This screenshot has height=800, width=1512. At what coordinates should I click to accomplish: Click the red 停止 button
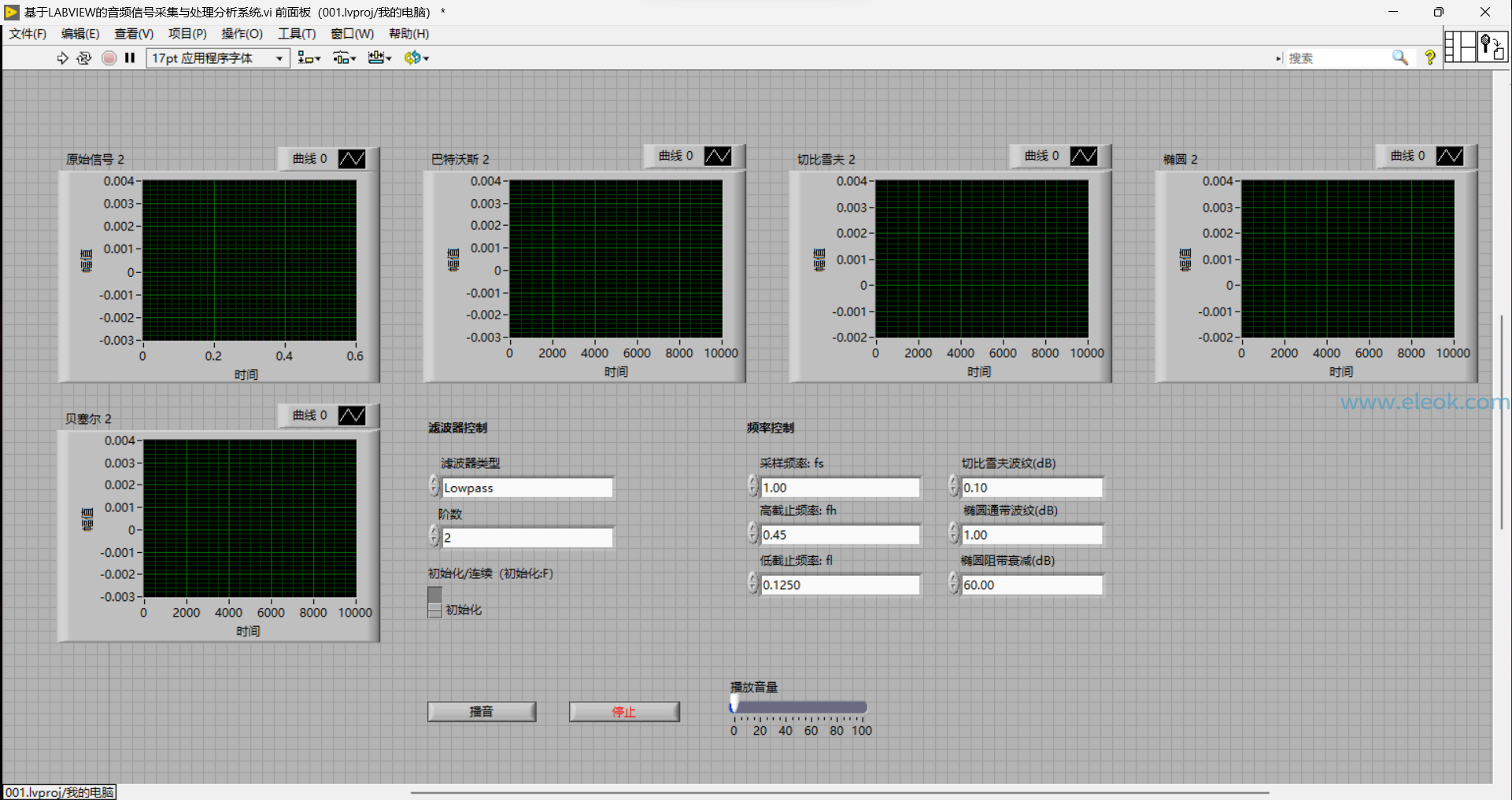point(624,712)
